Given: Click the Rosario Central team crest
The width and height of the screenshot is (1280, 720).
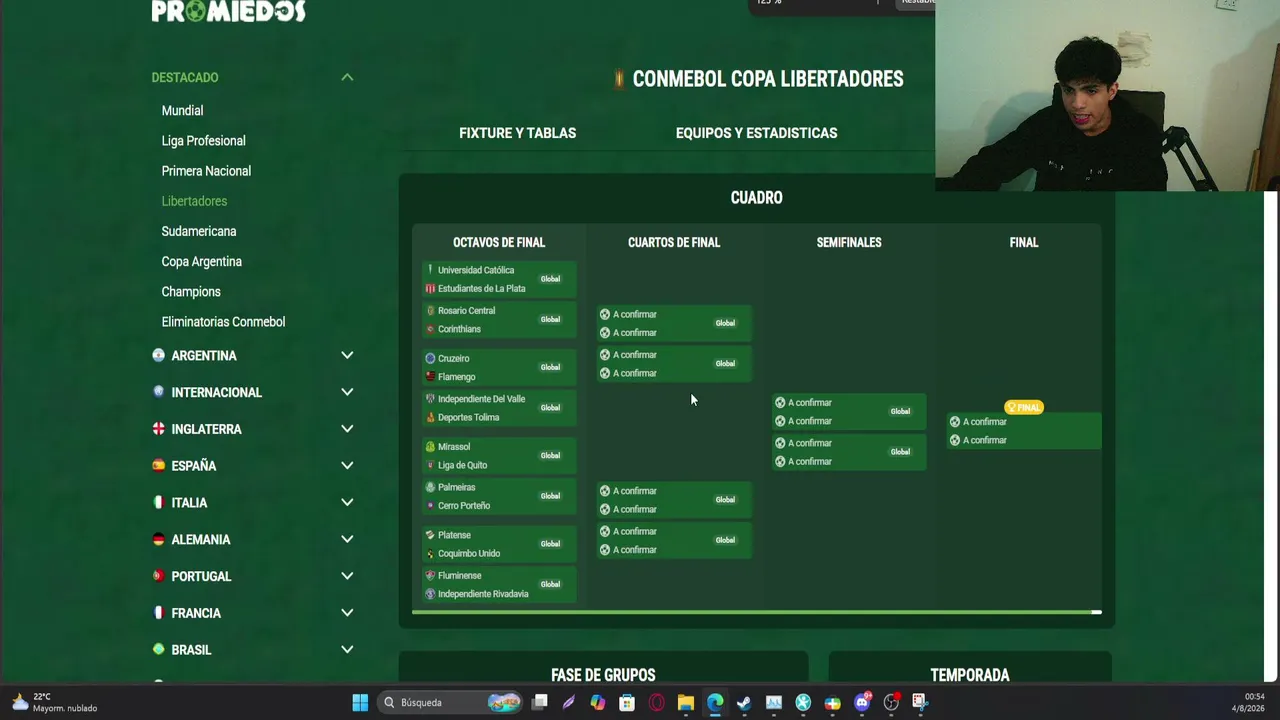Looking at the screenshot, I should click(430, 311).
